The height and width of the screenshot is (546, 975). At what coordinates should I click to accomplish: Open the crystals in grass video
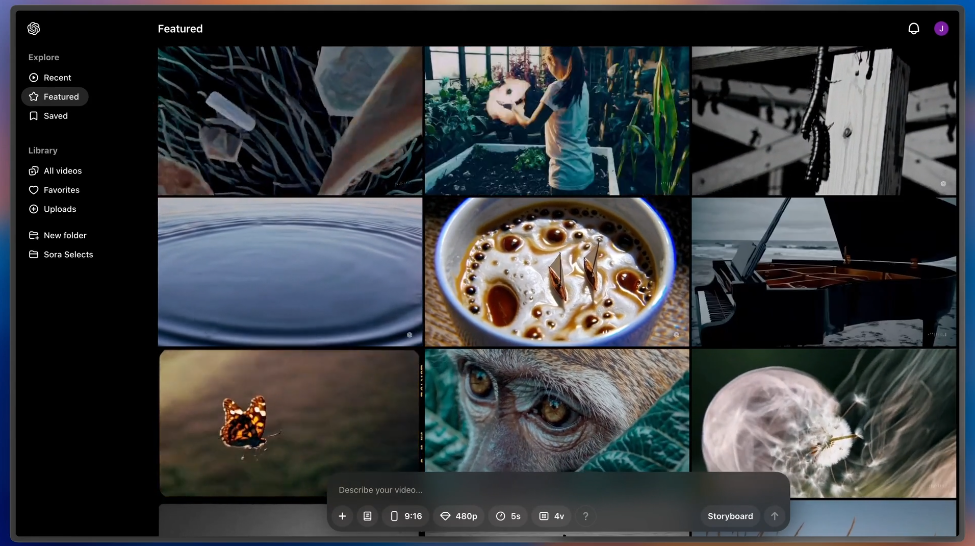point(290,121)
